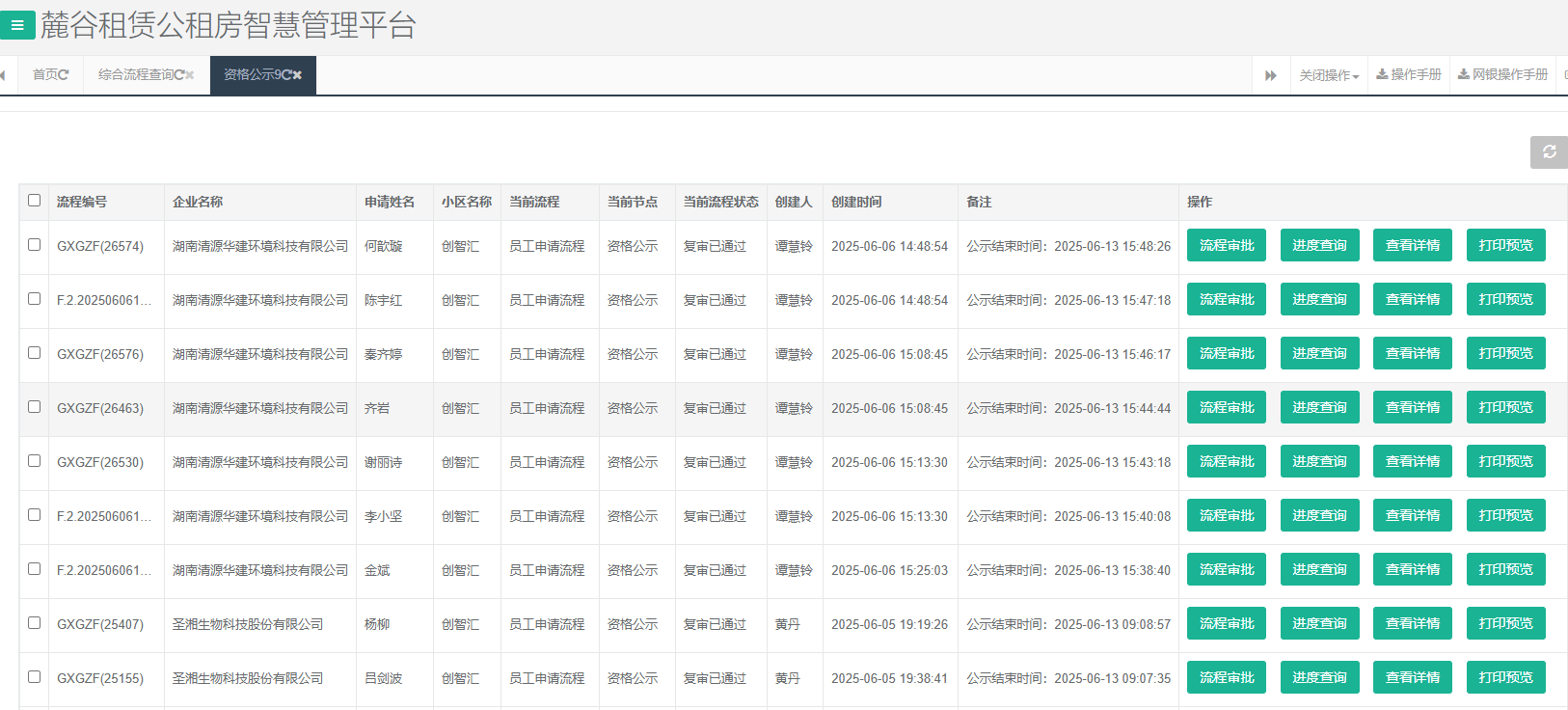The width and height of the screenshot is (1568, 710).
Task: Click 打印预览 for applicant 吕剑波
Action: coord(1505,677)
